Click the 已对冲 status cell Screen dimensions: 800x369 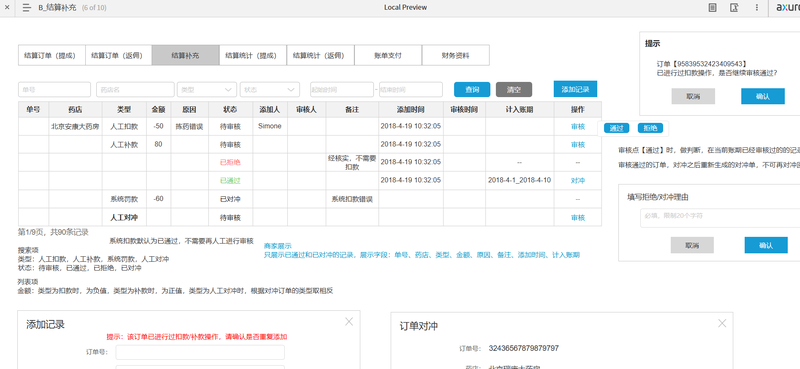pyautogui.click(x=230, y=199)
